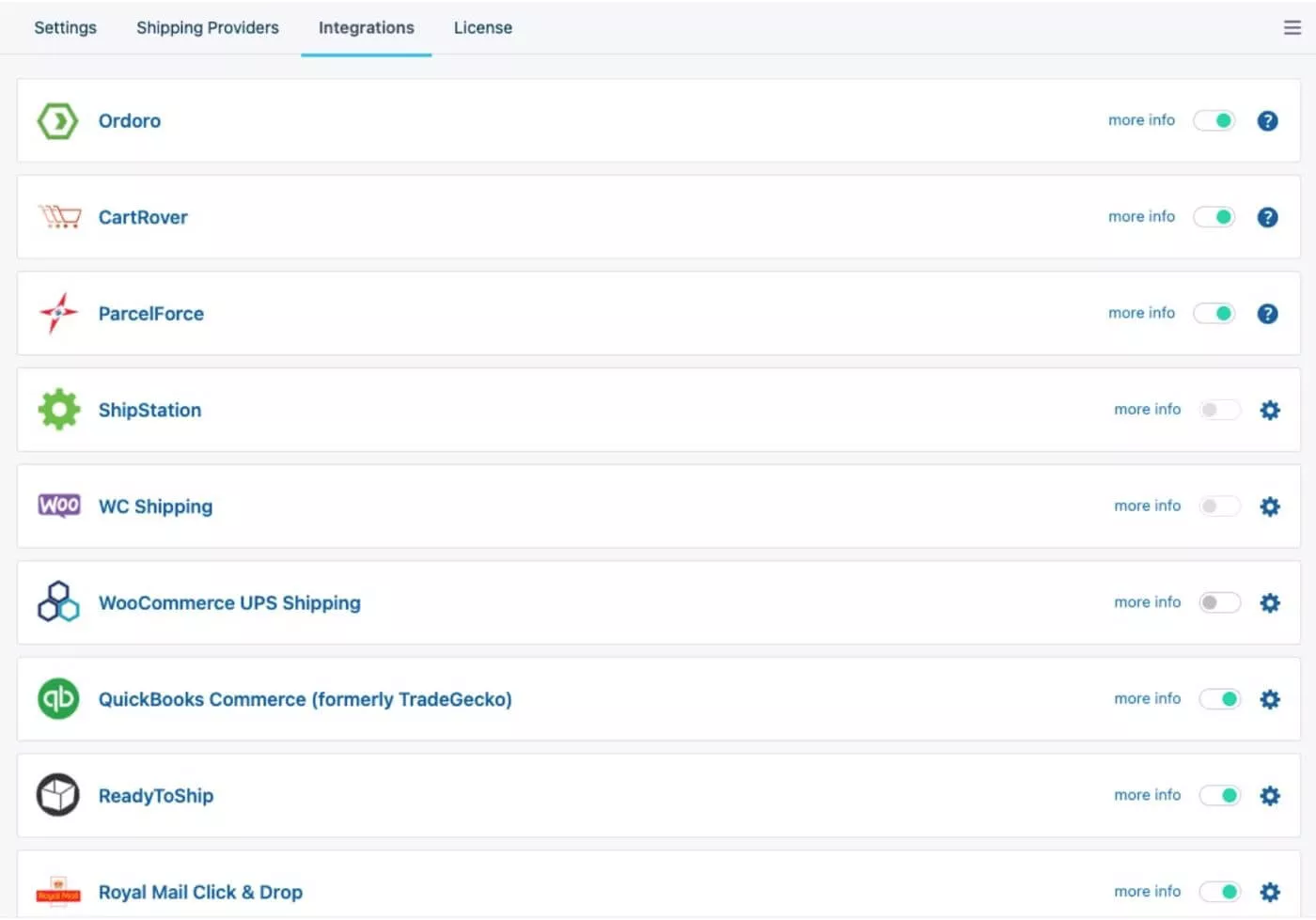This screenshot has width=1316, height=920.
Task: Click the ParcelForce integration name
Action: tap(151, 314)
